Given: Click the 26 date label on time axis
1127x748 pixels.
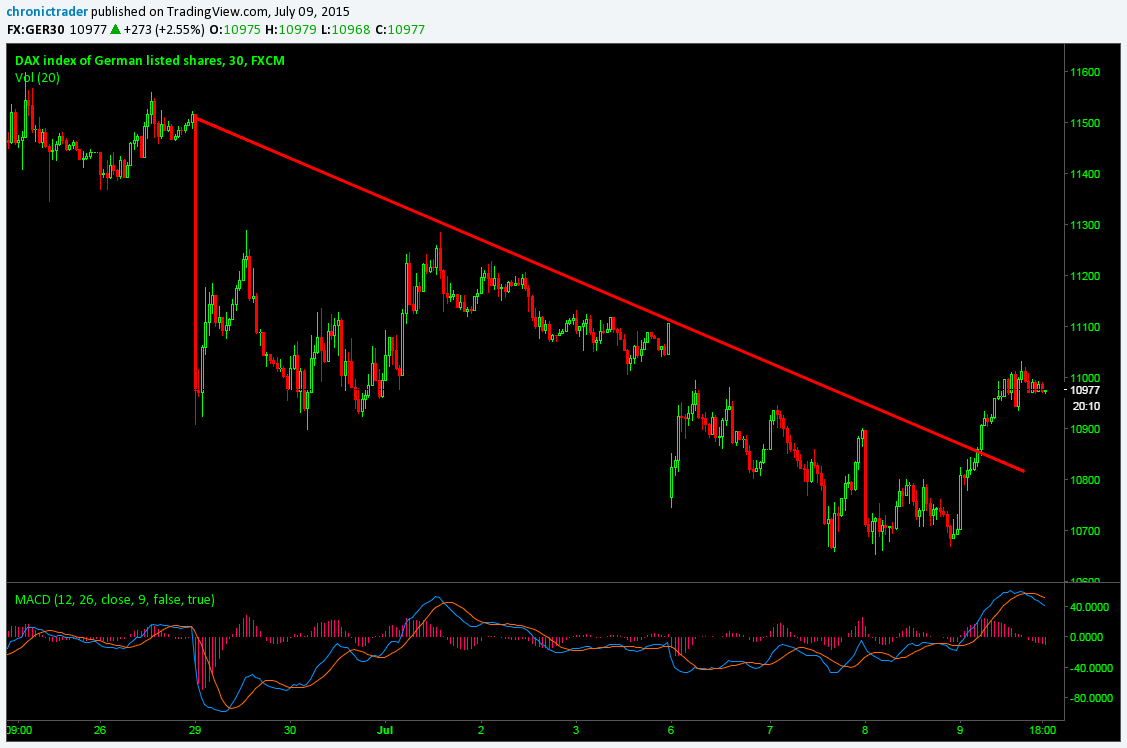Looking at the screenshot, I should pyautogui.click(x=100, y=730).
